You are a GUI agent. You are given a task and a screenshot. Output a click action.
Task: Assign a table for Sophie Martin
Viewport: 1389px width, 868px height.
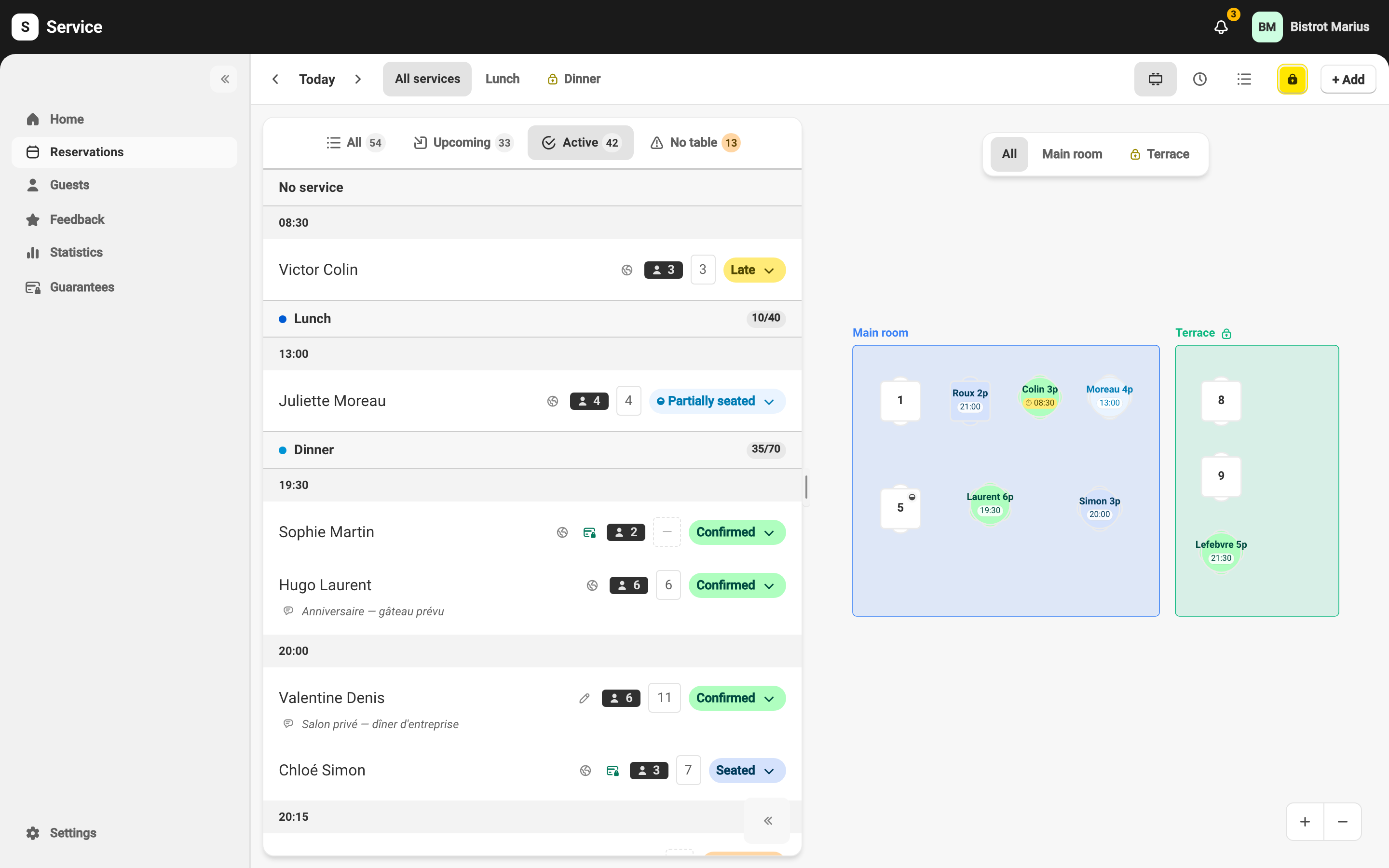[667, 532]
